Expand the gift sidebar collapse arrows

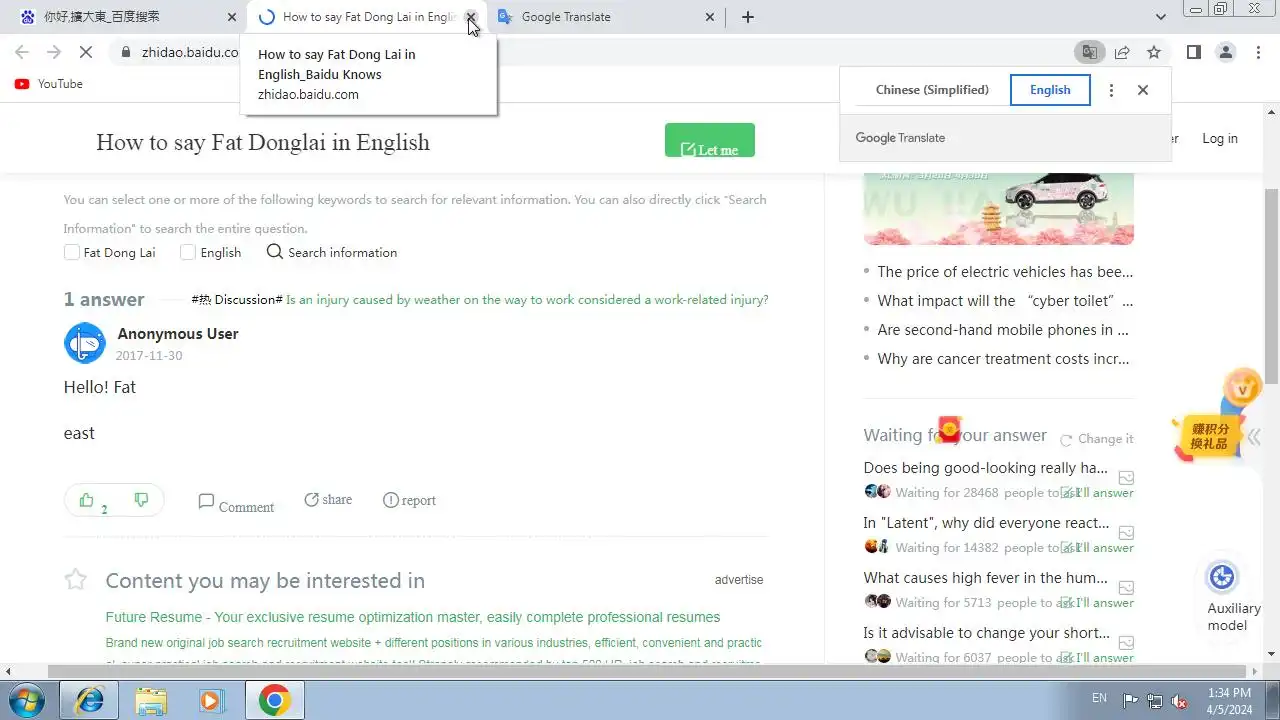pyautogui.click(x=1254, y=436)
